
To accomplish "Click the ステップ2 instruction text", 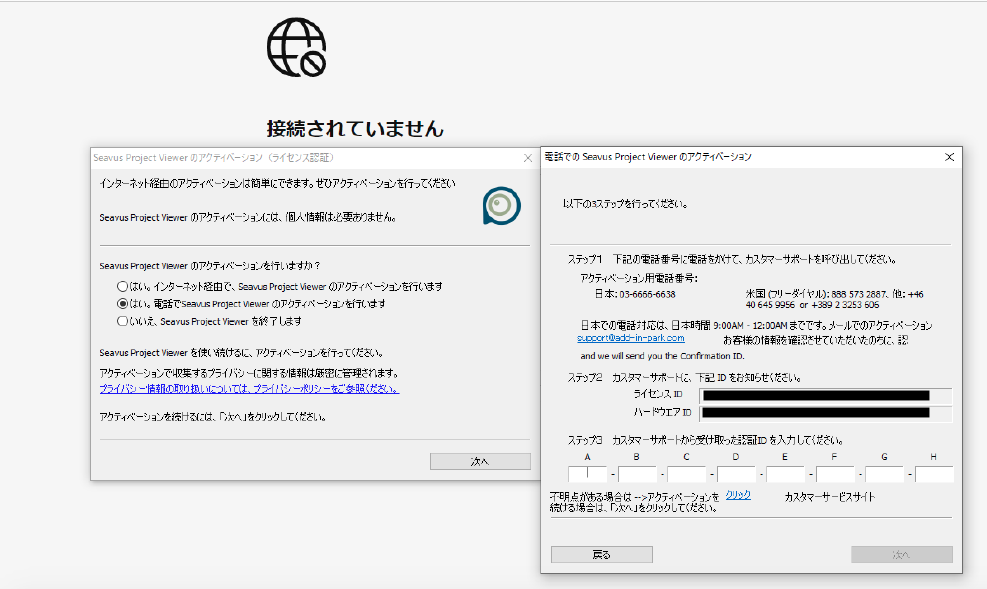I will pyautogui.click(x=684, y=378).
